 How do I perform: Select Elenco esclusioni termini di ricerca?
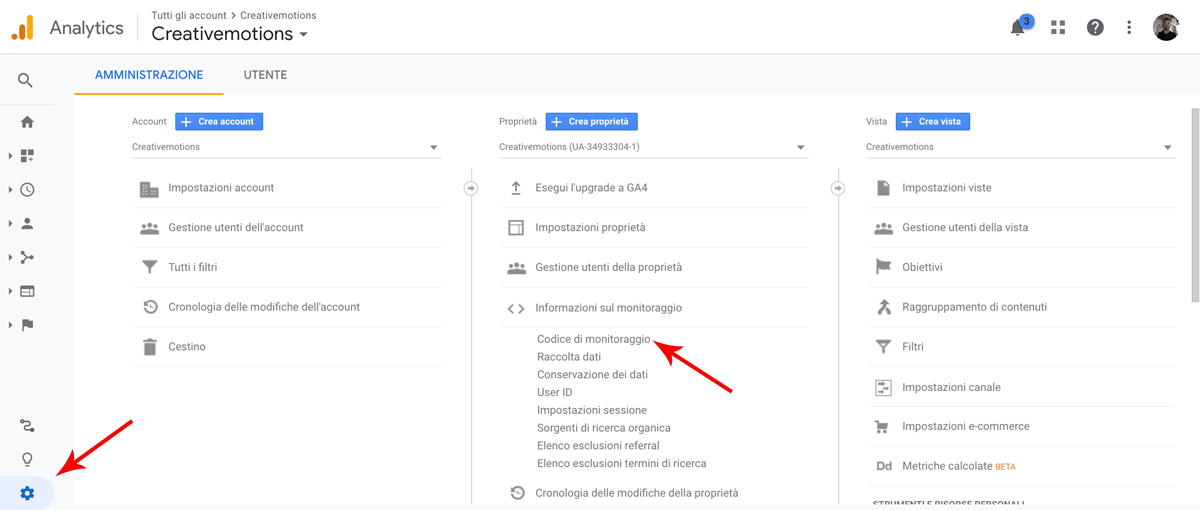(x=622, y=463)
